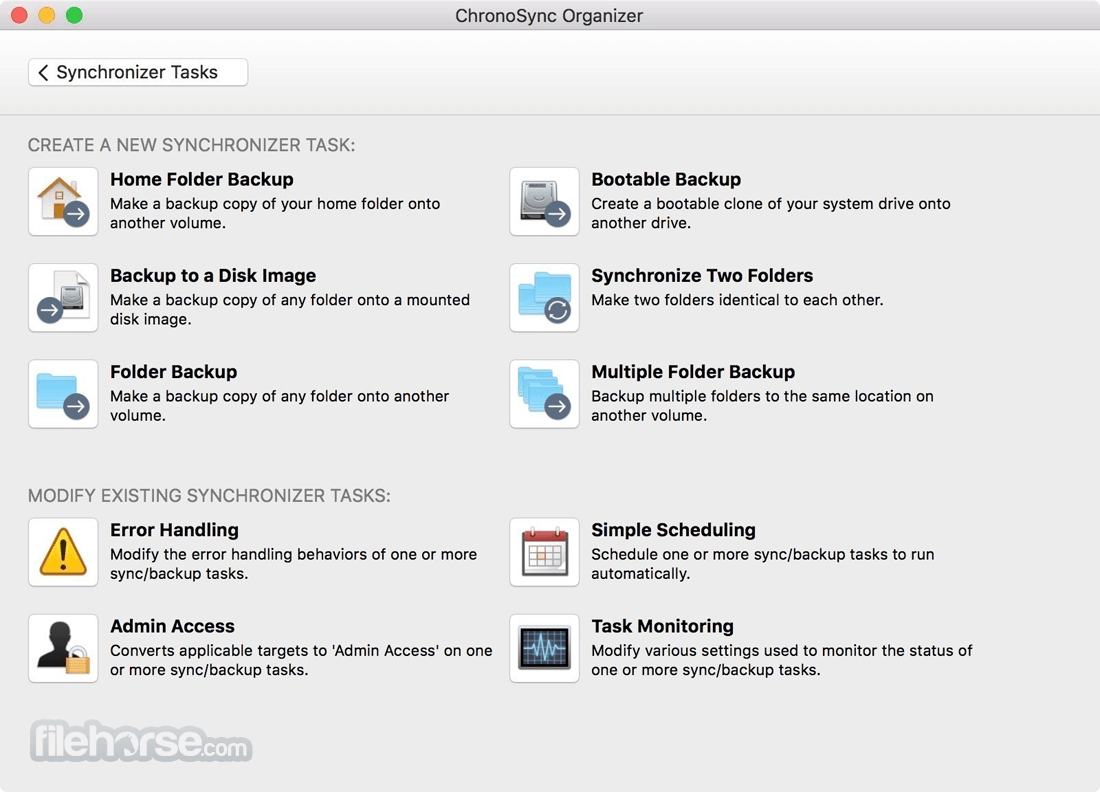This screenshot has height=792, width=1100.
Task: Click the 'CREATE A NEW SYNCHRONIZER TASK:' heading
Action: (192, 145)
